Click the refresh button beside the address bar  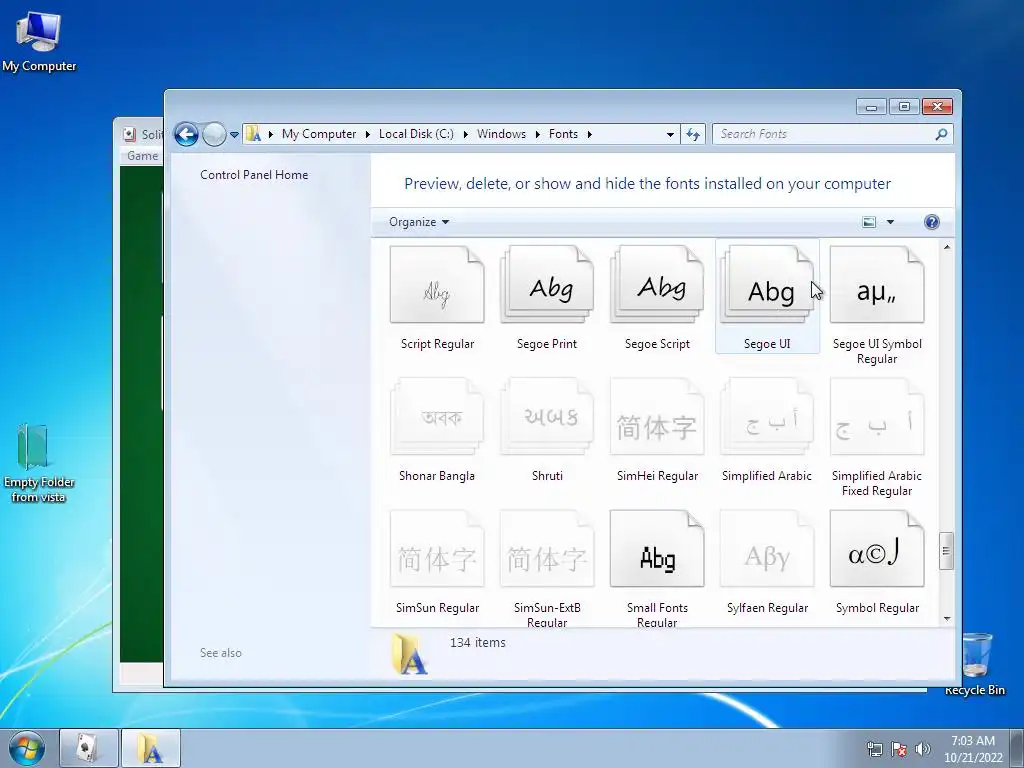693,135
